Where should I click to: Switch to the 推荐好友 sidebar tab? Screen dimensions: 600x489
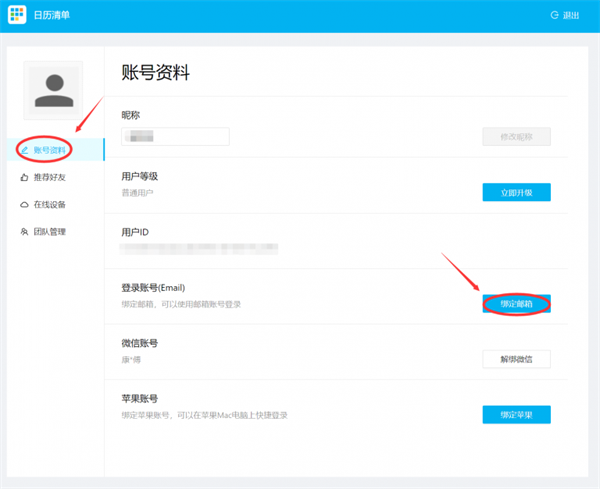(x=49, y=177)
